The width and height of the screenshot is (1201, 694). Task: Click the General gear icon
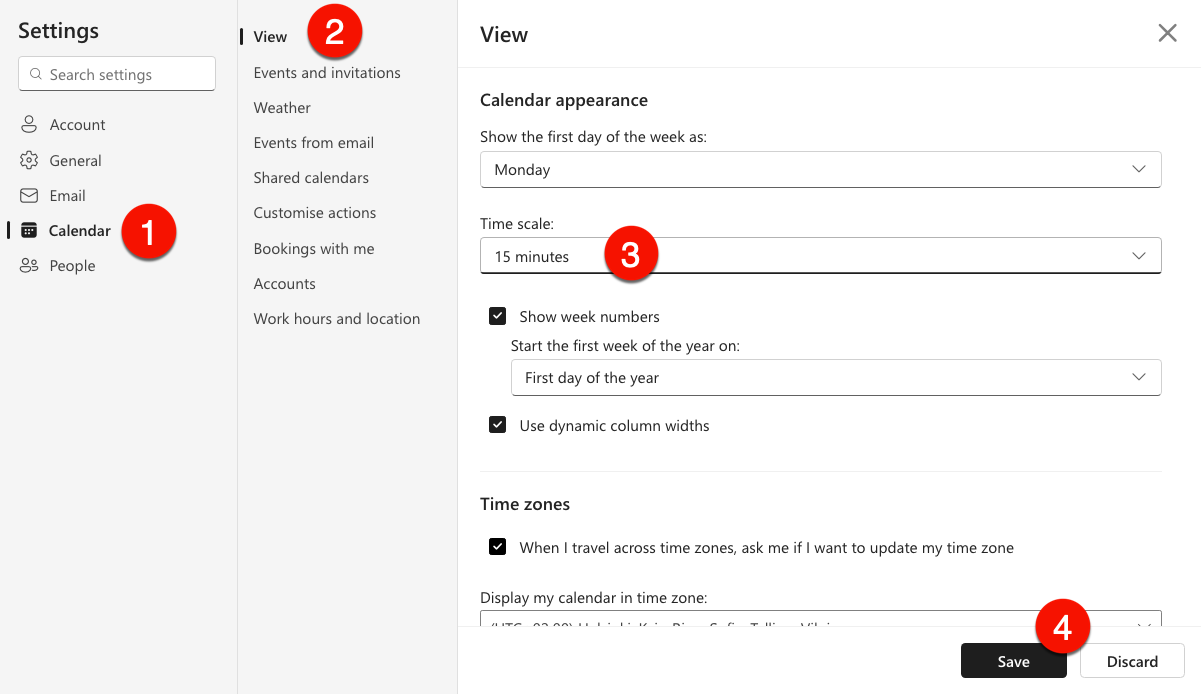tap(29, 160)
